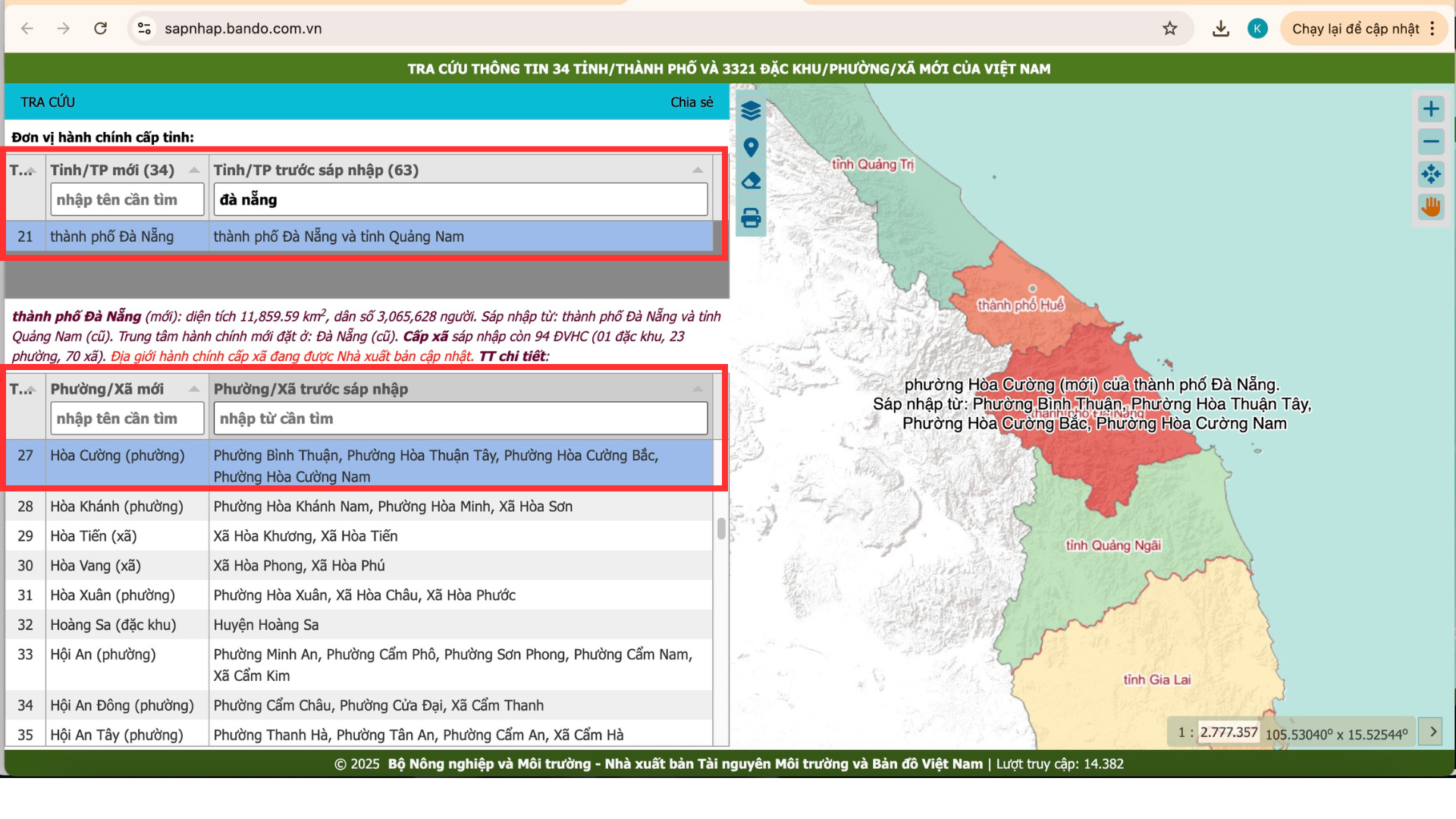Viewport: 1456px width, 819px height.
Task: Open the profile avatar K
Action: coord(1257,29)
